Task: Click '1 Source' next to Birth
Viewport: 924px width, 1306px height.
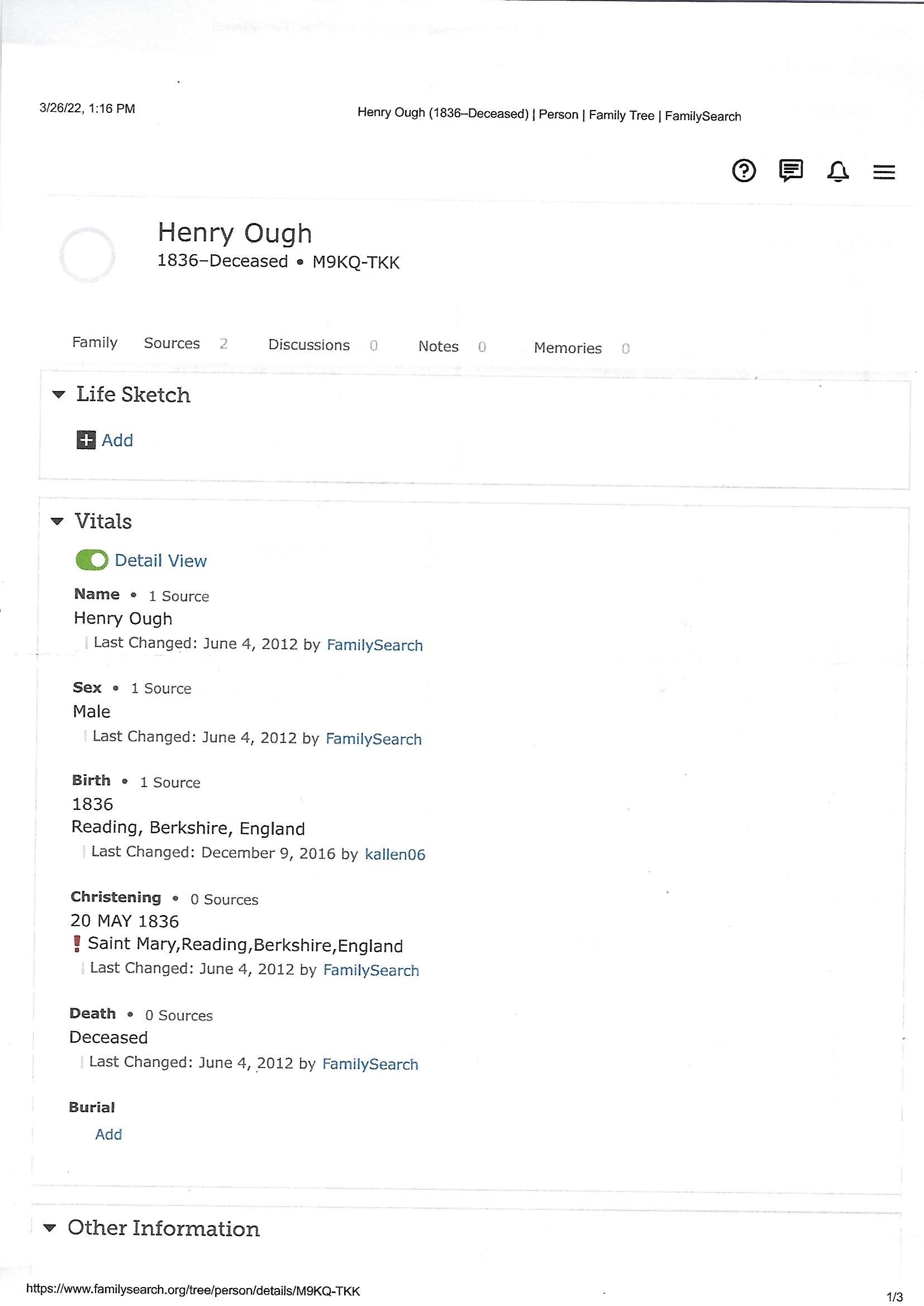Action: coord(170,782)
